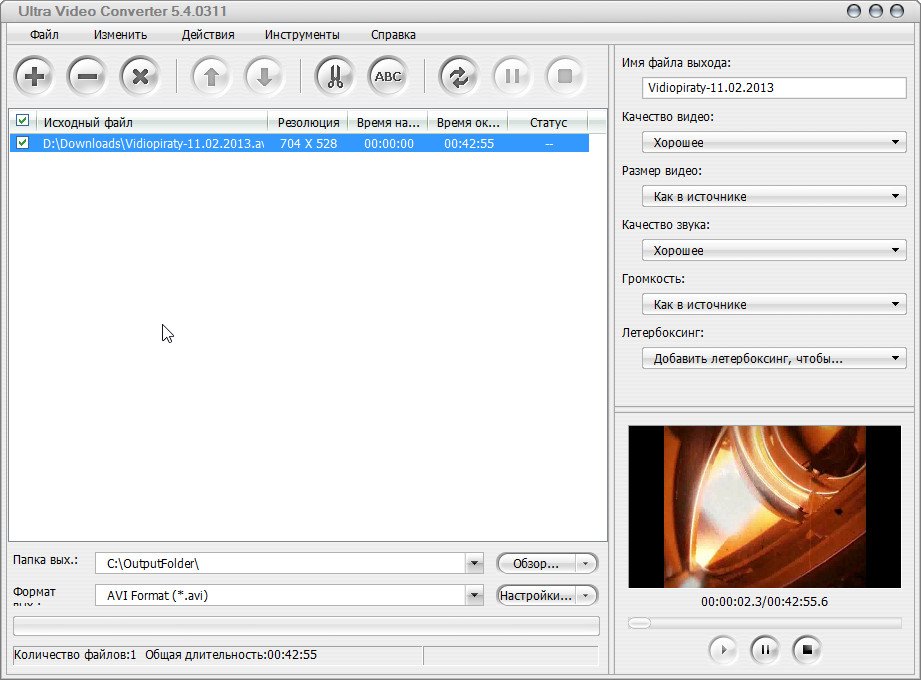Click the conversion progress bar
921x680 pixels.
tap(306, 626)
